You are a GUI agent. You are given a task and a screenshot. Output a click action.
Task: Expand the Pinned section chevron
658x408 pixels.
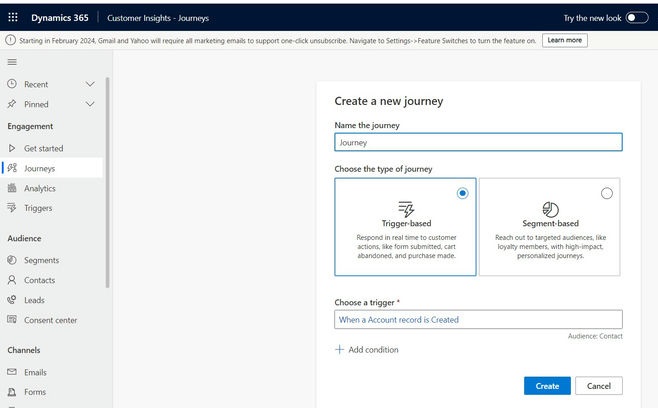click(x=90, y=104)
